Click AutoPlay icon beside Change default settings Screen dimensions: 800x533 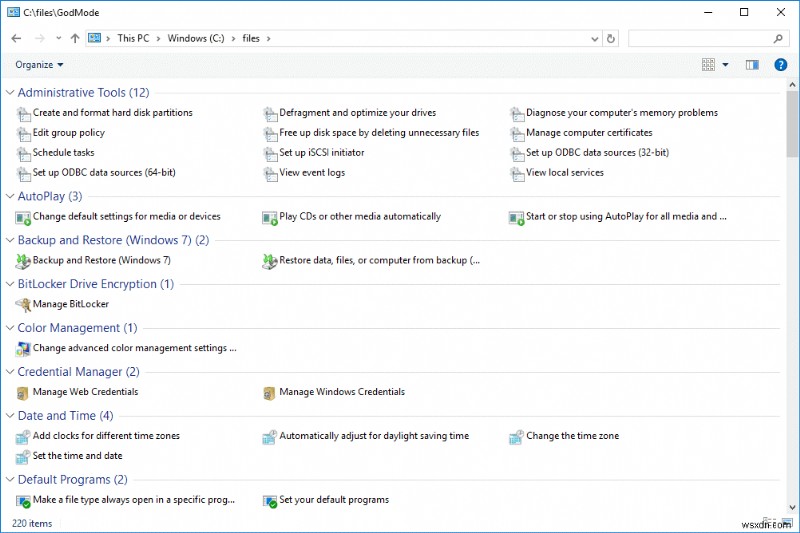tap(23, 218)
